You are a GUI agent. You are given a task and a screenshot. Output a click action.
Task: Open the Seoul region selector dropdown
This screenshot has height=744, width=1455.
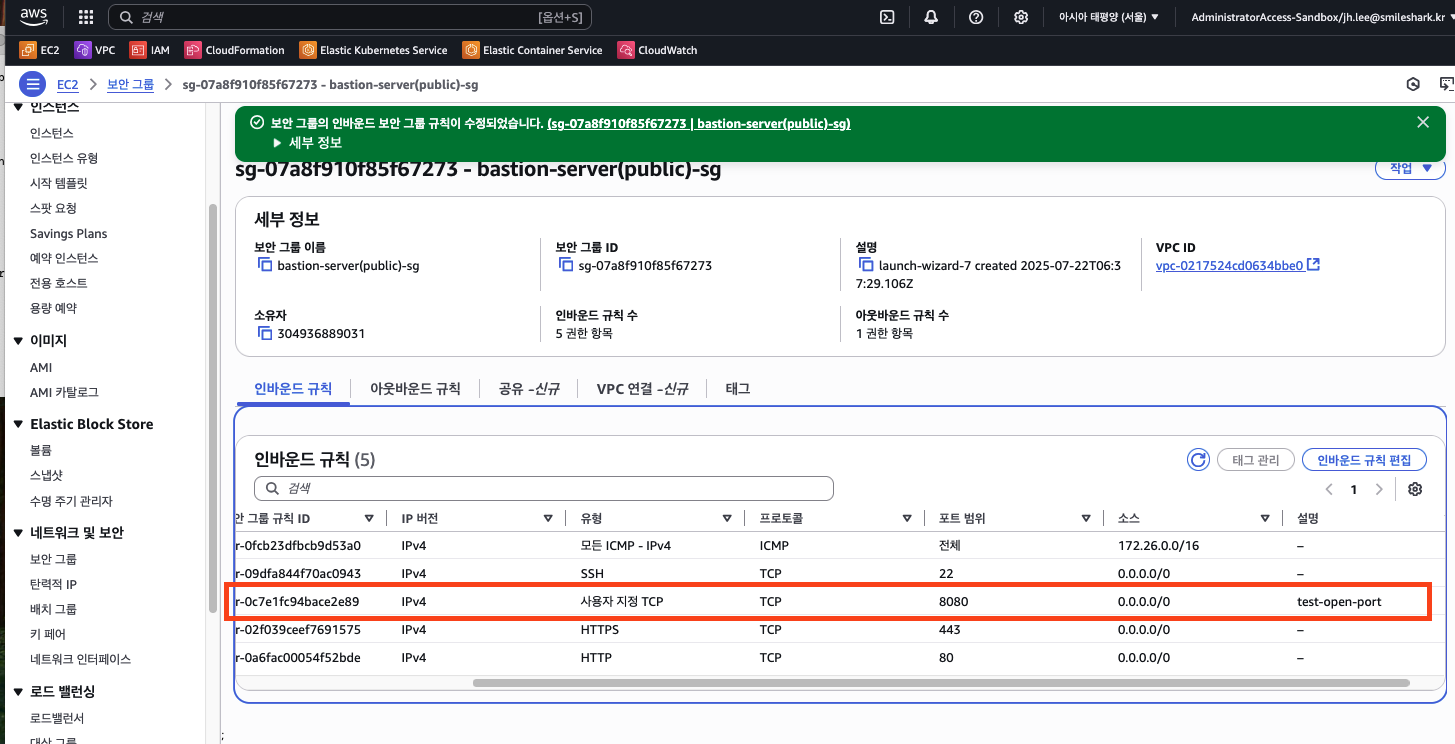coord(1108,17)
